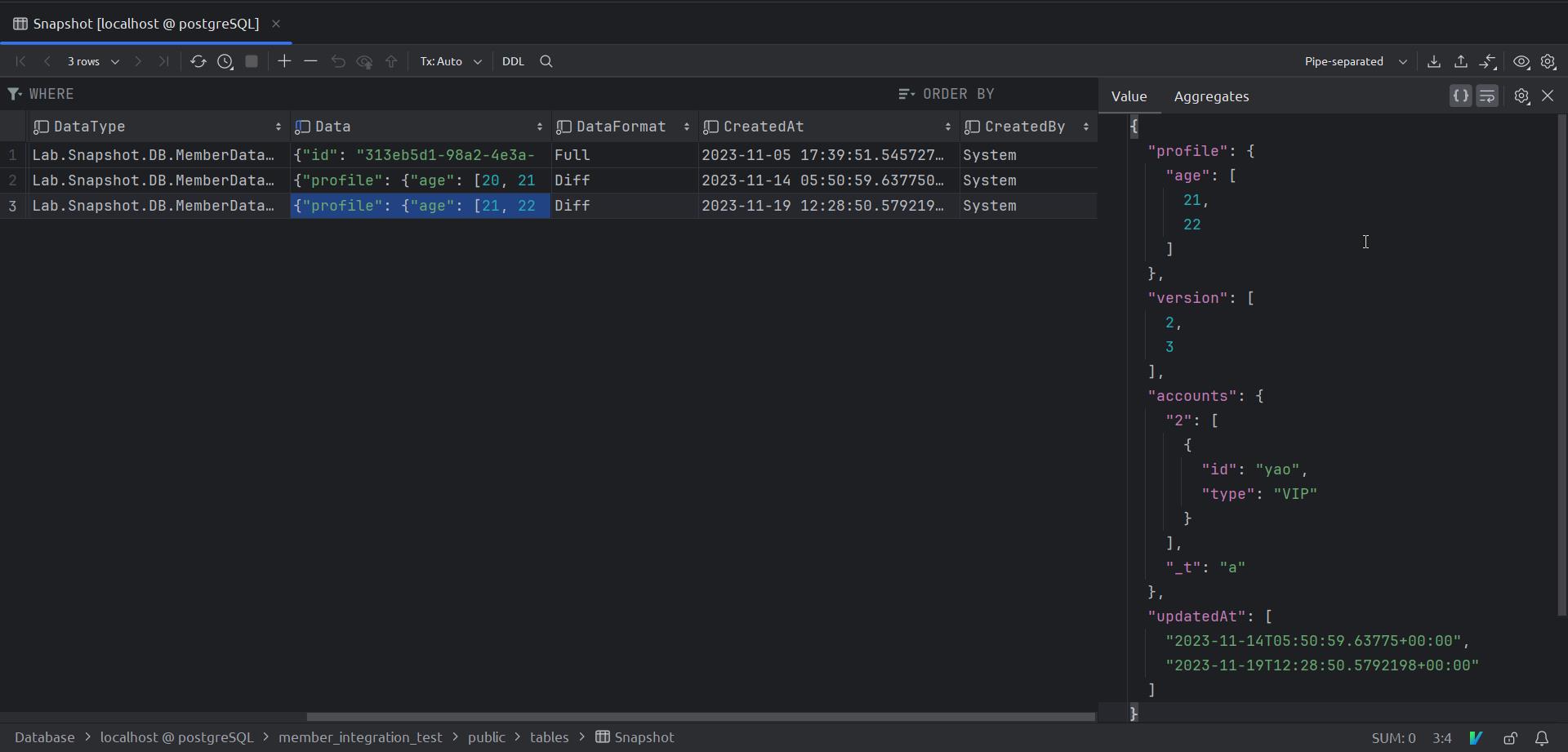
Task: Expand the Tx: Auto transaction dropdown
Action: click(450, 61)
